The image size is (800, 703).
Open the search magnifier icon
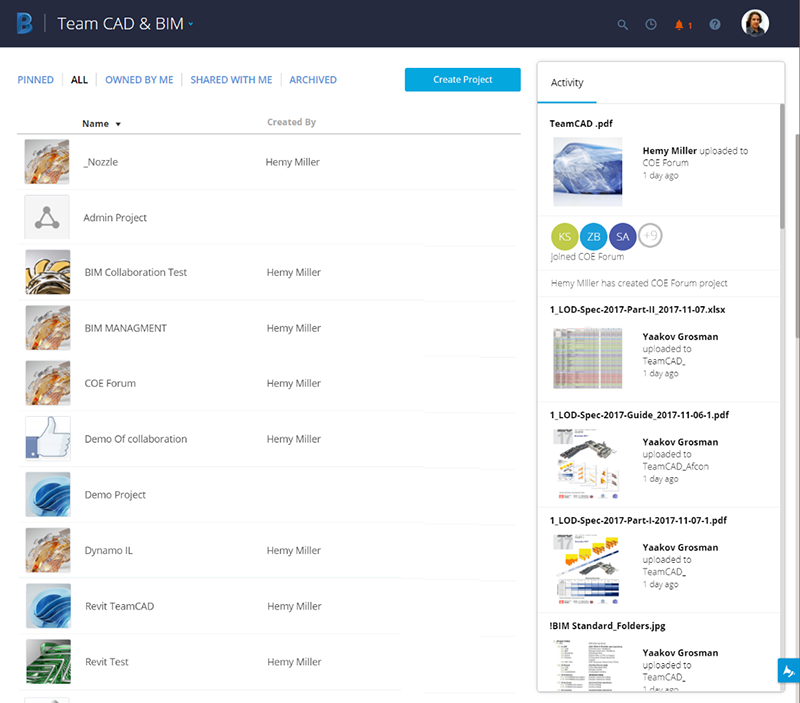coord(622,24)
